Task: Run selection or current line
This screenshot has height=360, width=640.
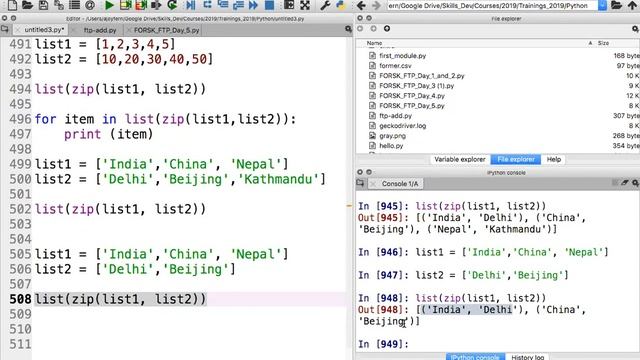Action: coord(156,5)
